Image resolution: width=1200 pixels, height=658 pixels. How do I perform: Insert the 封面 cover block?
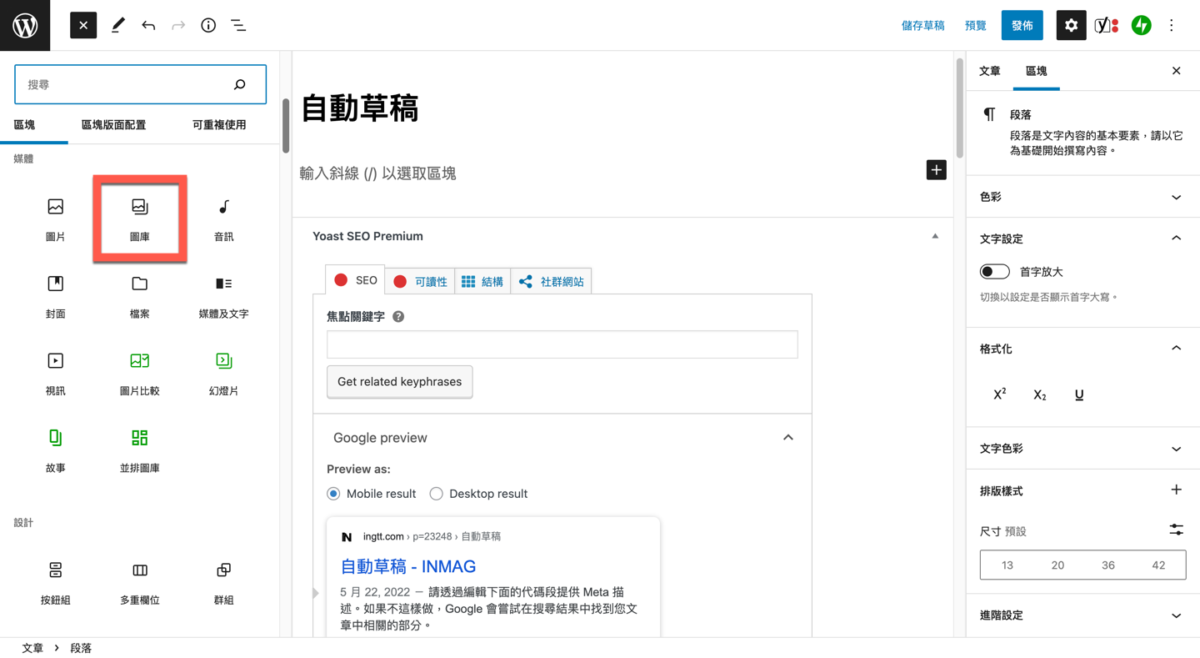coord(56,296)
